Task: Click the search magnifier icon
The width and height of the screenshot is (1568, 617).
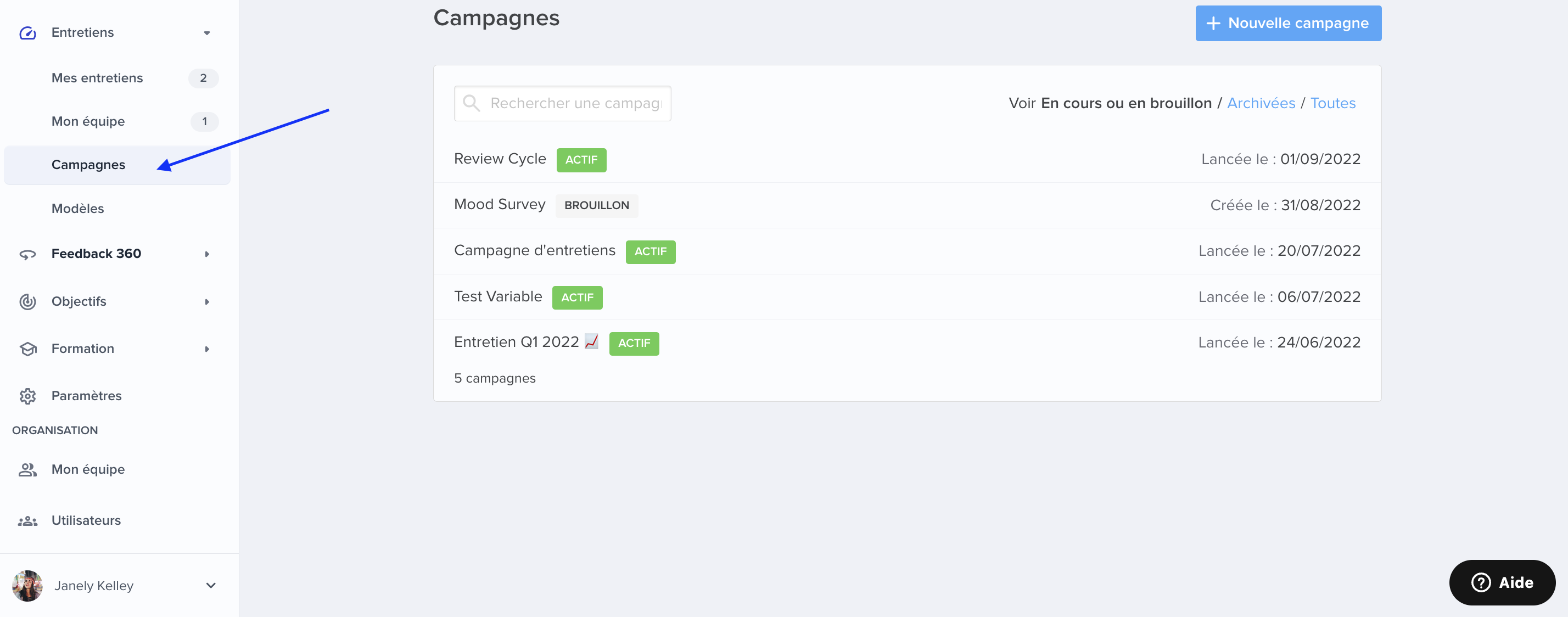Action: tap(471, 103)
